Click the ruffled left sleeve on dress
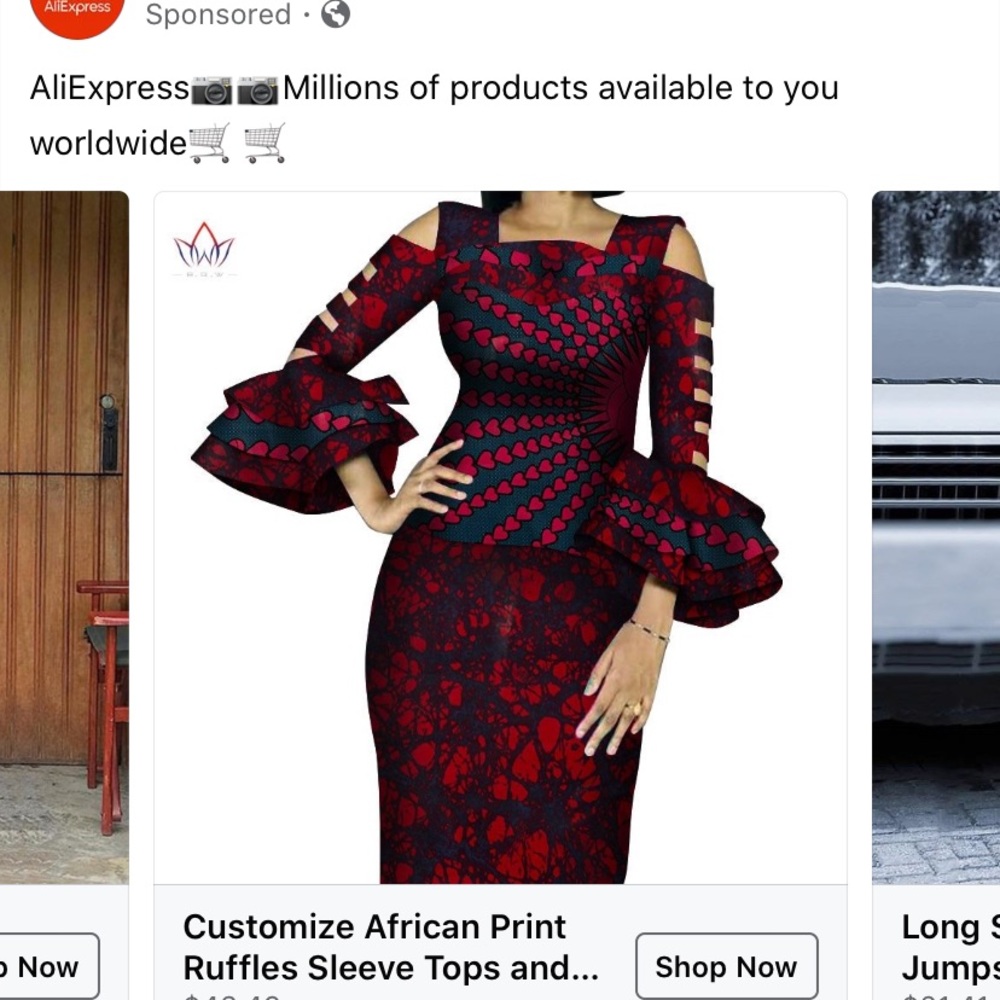This screenshot has width=1000, height=1000. tap(300, 430)
